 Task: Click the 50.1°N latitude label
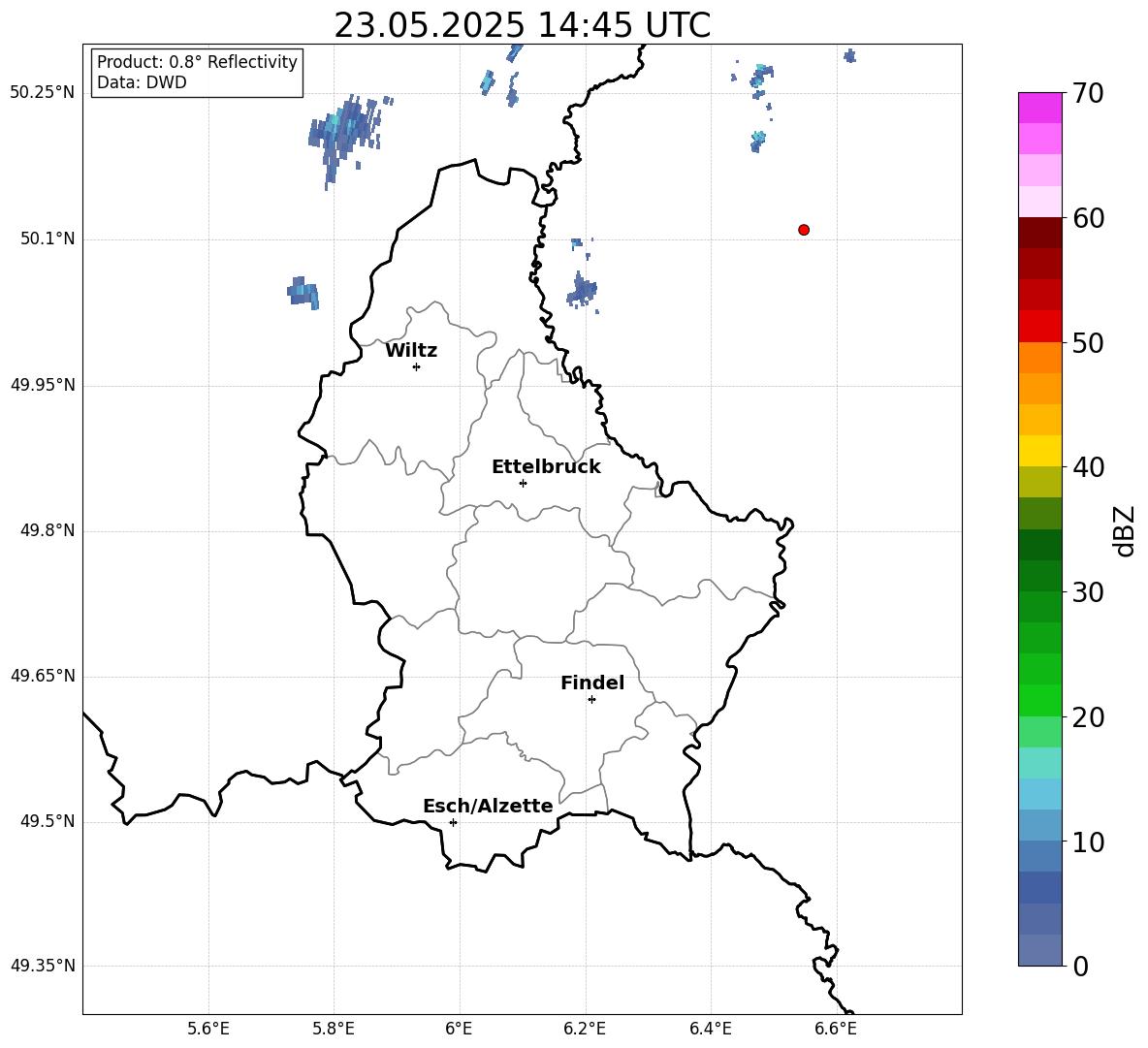[x=48, y=238]
